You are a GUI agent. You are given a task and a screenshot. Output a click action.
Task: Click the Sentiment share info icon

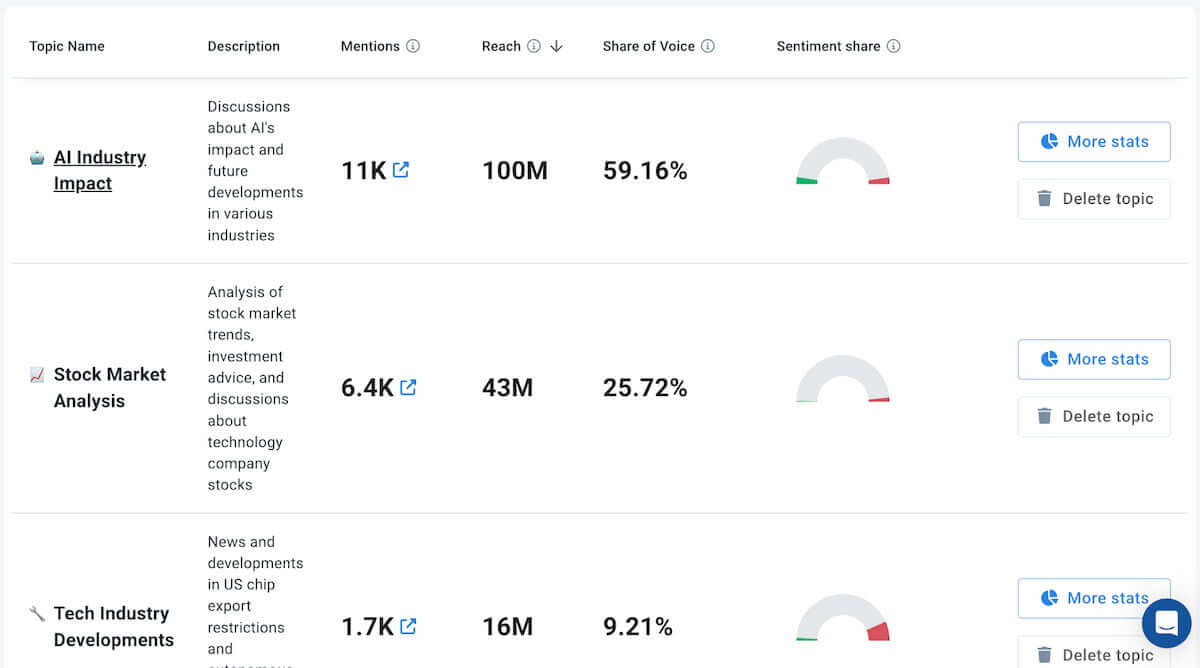click(895, 46)
